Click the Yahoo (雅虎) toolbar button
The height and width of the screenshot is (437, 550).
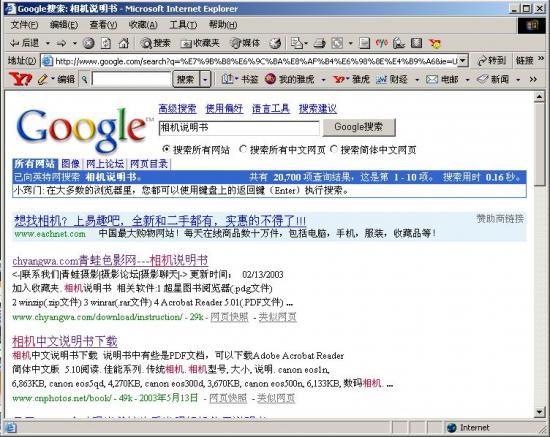point(351,80)
